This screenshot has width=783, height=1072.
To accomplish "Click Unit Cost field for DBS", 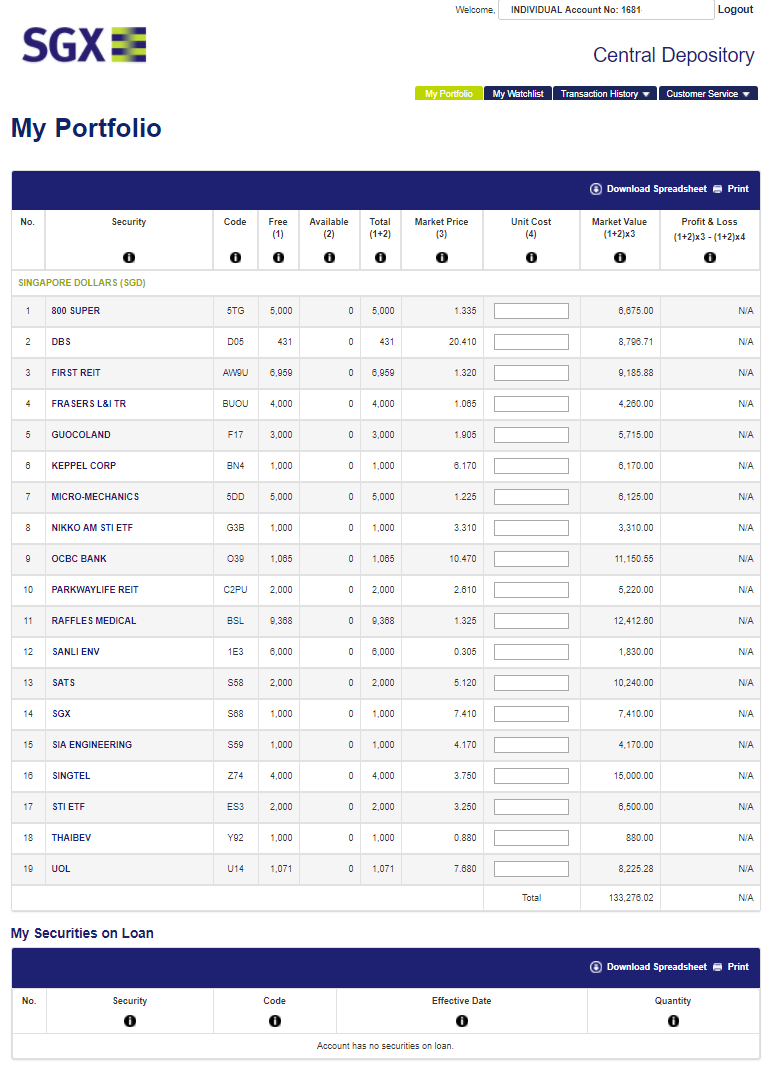I will 531,342.
